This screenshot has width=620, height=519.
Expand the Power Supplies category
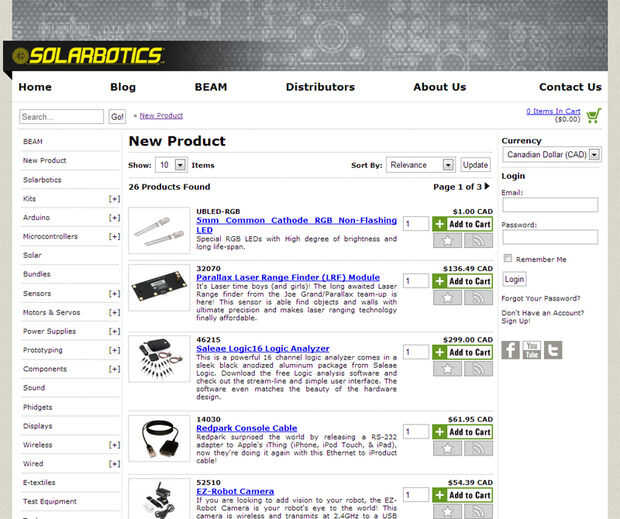[114, 331]
